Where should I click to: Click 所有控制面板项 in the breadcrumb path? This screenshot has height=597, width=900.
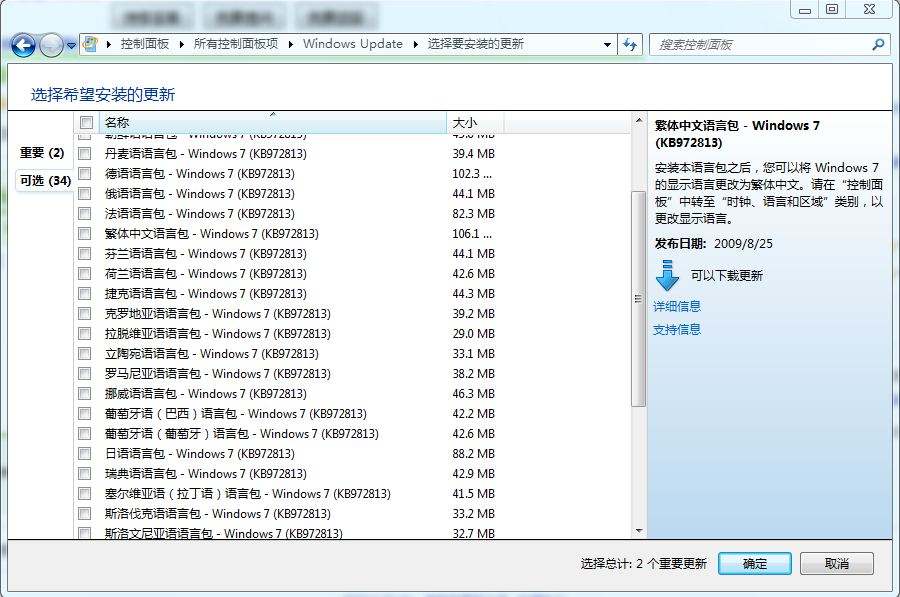click(235, 44)
